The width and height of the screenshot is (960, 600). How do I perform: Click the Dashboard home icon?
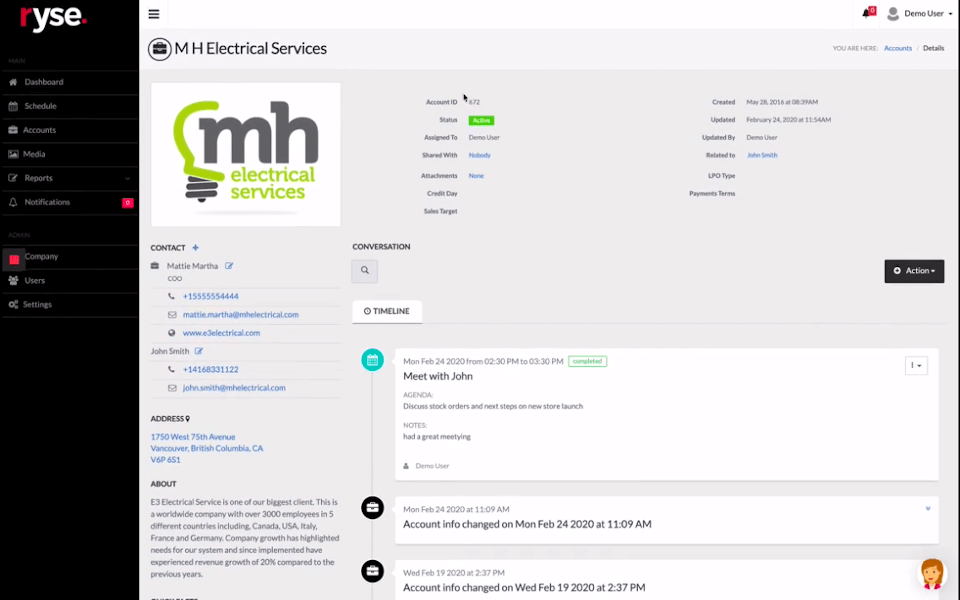point(13,82)
